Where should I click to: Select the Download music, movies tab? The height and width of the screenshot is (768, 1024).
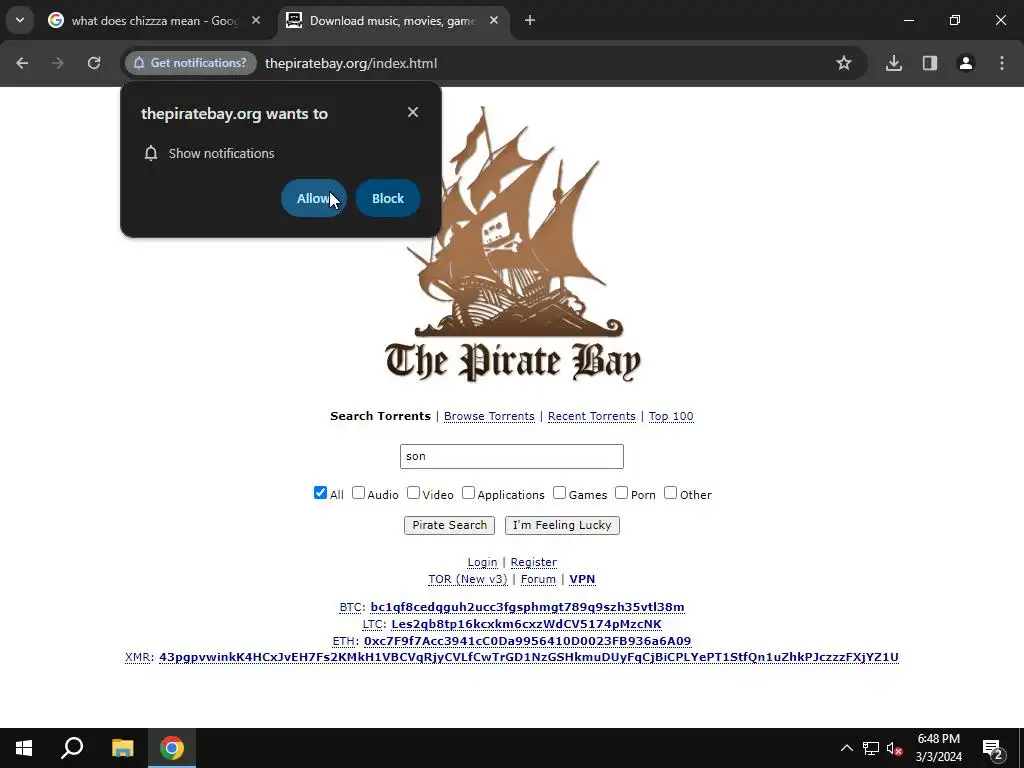(393, 21)
